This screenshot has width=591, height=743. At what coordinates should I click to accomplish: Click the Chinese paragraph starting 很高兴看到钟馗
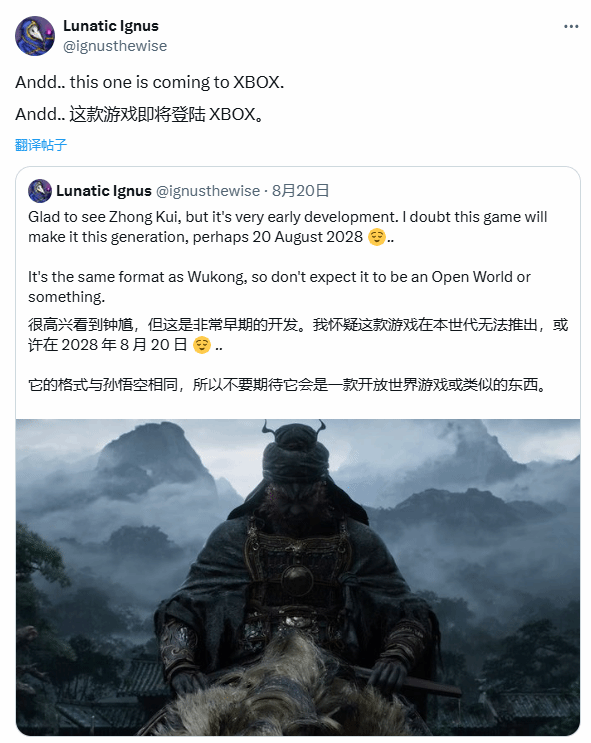(298, 335)
